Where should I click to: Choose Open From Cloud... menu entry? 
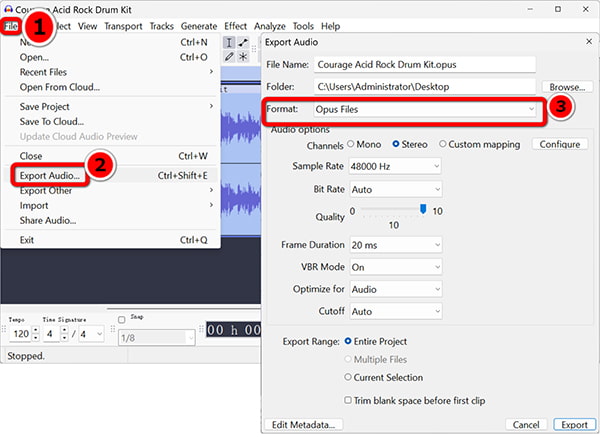point(111,87)
